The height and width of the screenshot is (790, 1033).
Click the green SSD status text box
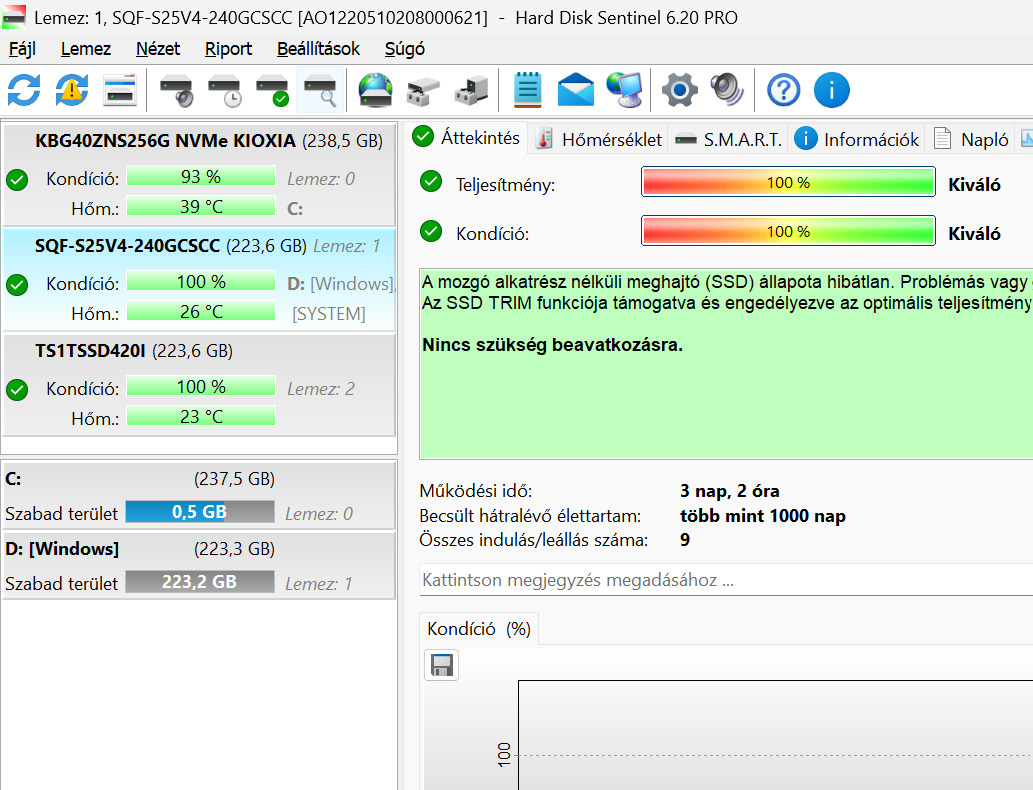726,364
